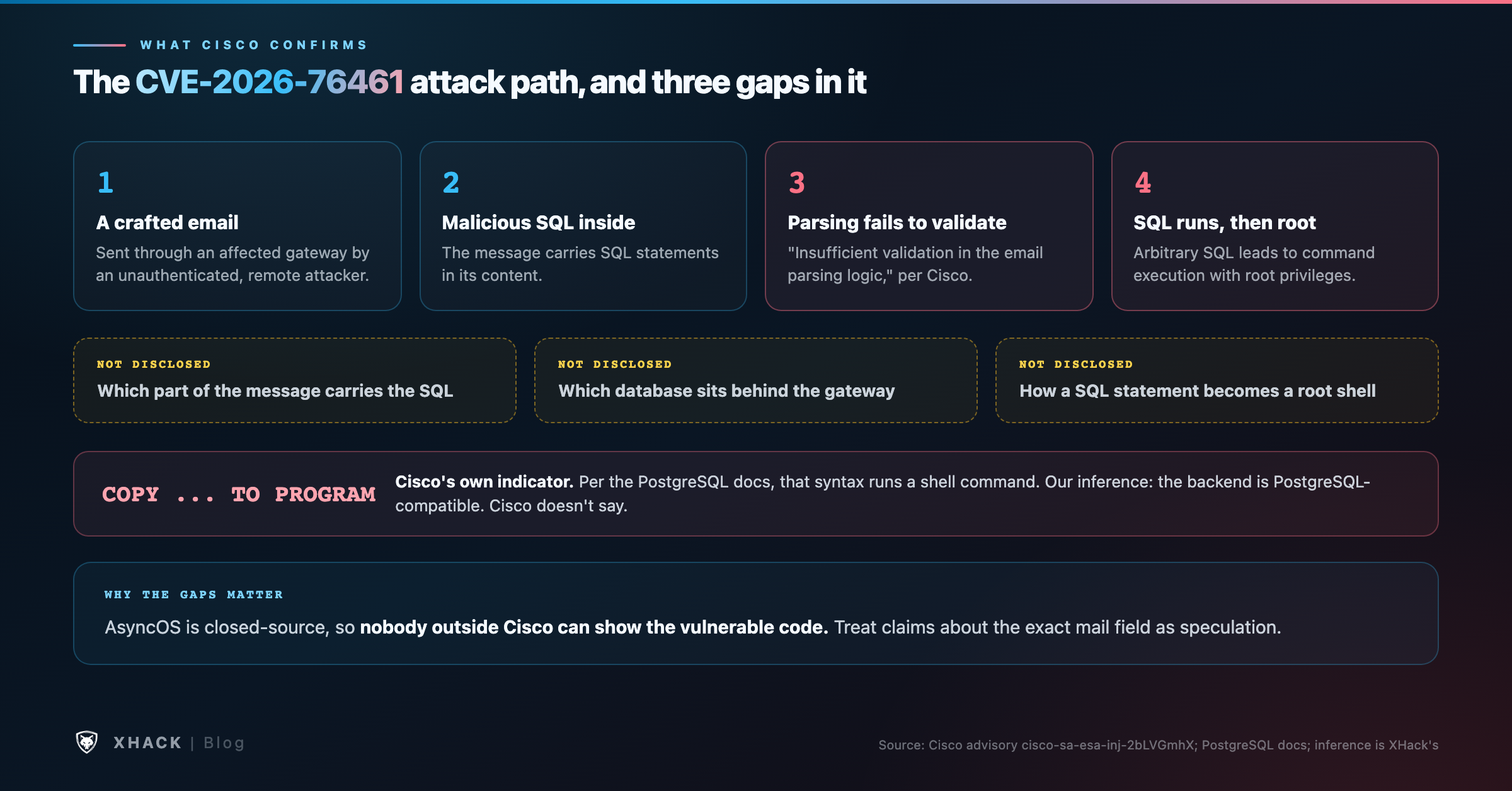Screen dimensions: 1512x791
Task: Click the 'SQL runs, then root' heading
Action: pos(1225,222)
